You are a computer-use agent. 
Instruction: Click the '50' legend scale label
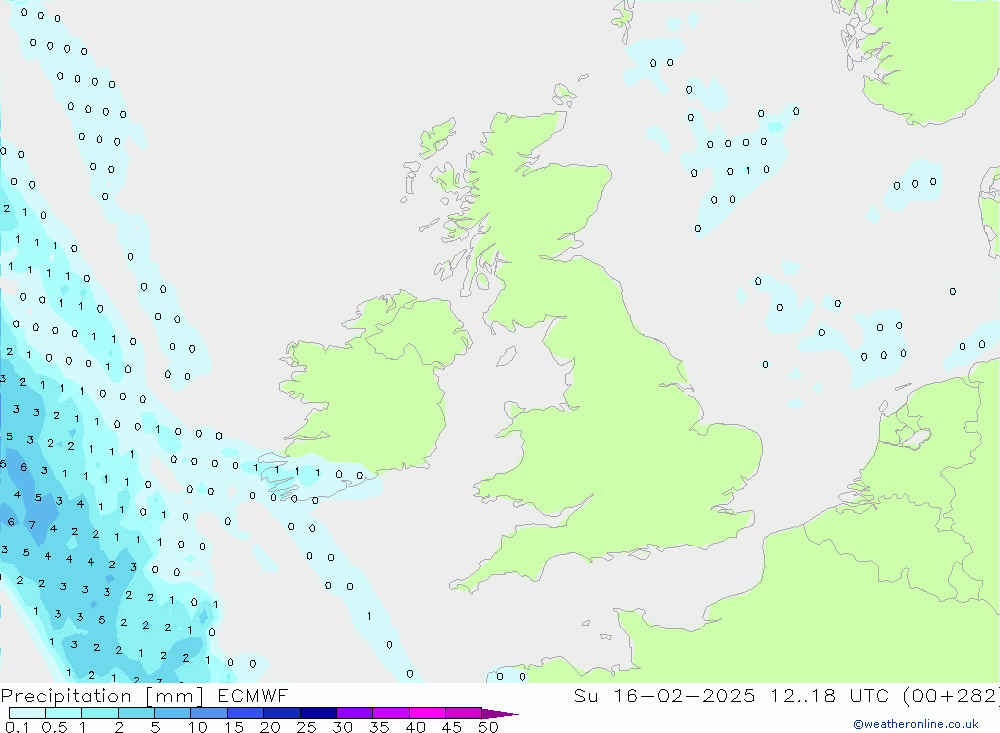coord(489,727)
